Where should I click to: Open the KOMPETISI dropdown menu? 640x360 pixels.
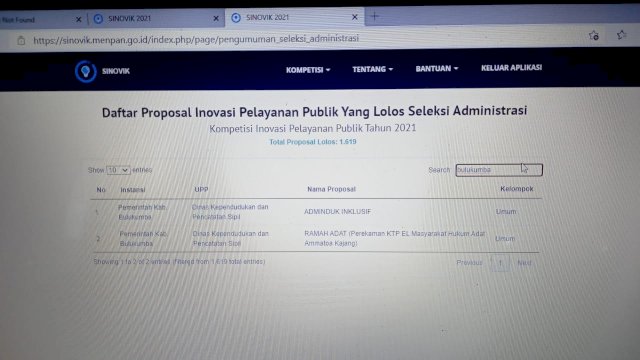(x=308, y=70)
